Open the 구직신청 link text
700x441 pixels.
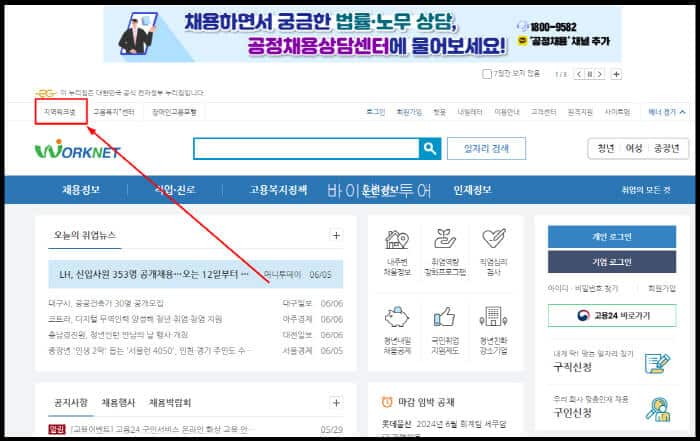[572, 367]
